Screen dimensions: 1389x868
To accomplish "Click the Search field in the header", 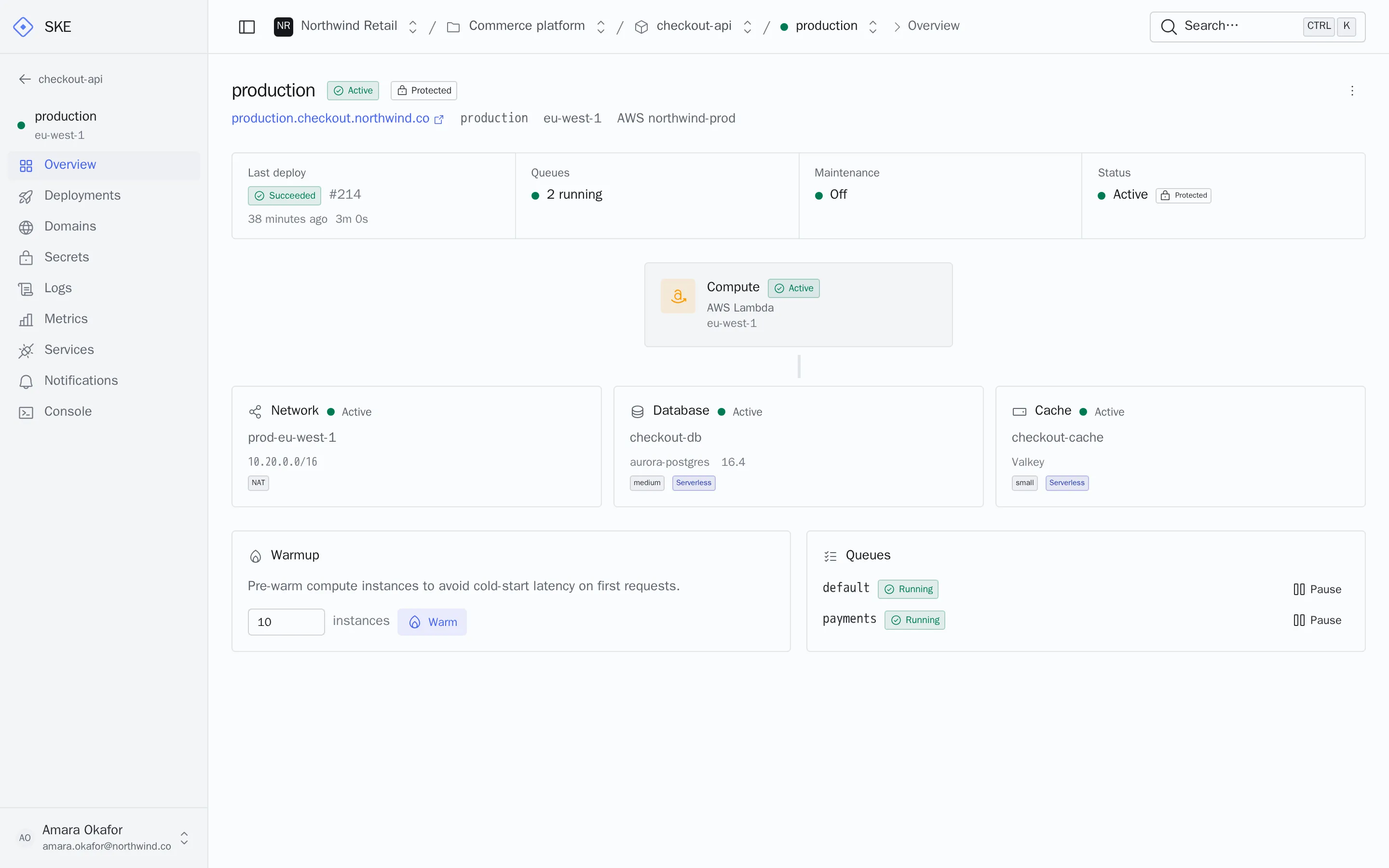I will (x=1257, y=27).
